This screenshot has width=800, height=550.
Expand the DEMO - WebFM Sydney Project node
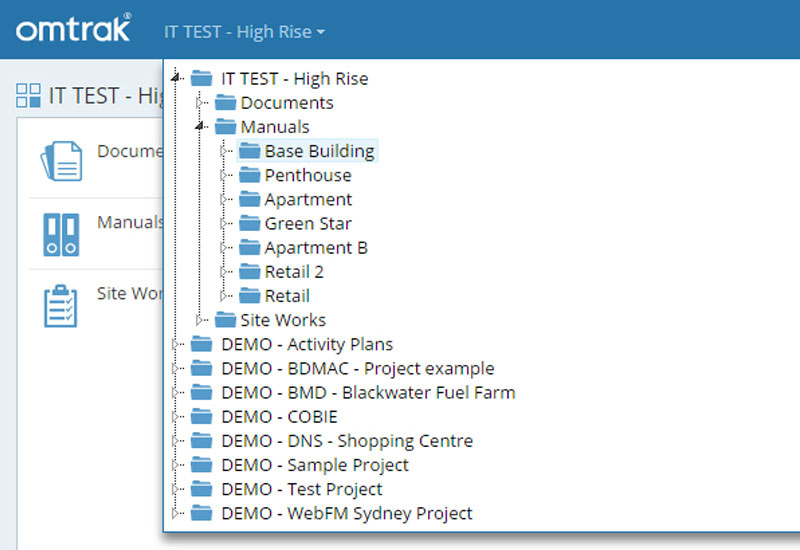click(176, 513)
